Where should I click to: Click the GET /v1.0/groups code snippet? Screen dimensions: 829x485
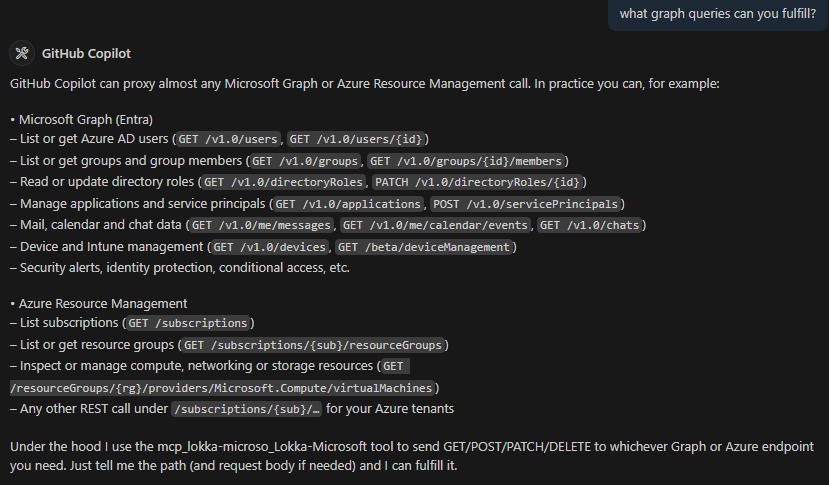[304, 160]
